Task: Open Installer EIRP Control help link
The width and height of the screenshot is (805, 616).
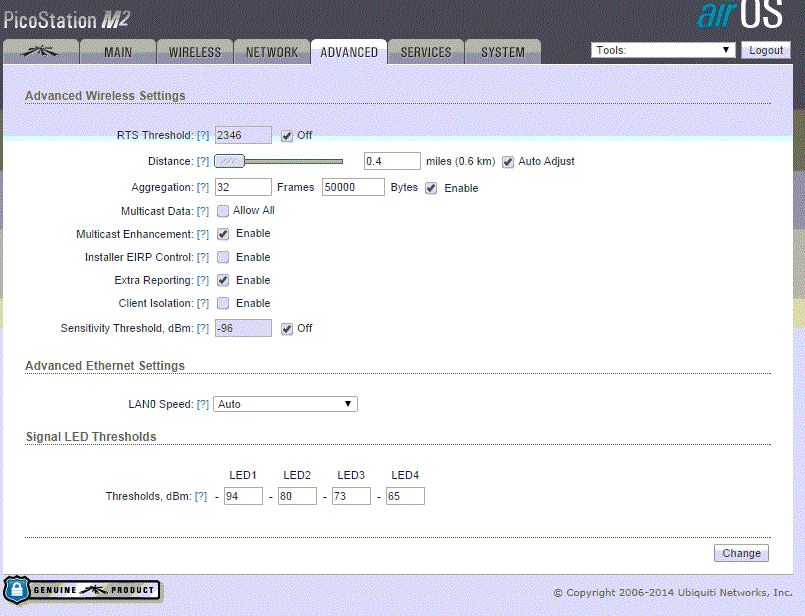Action: coord(203,258)
